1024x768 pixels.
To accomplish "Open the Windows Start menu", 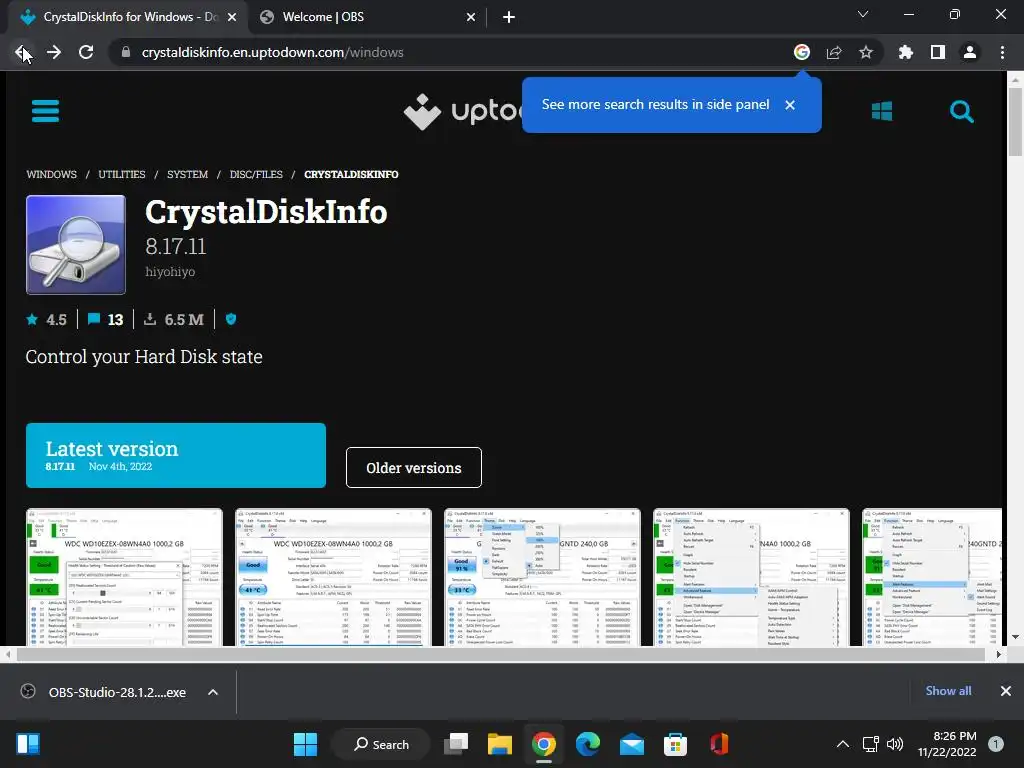I will pos(305,744).
